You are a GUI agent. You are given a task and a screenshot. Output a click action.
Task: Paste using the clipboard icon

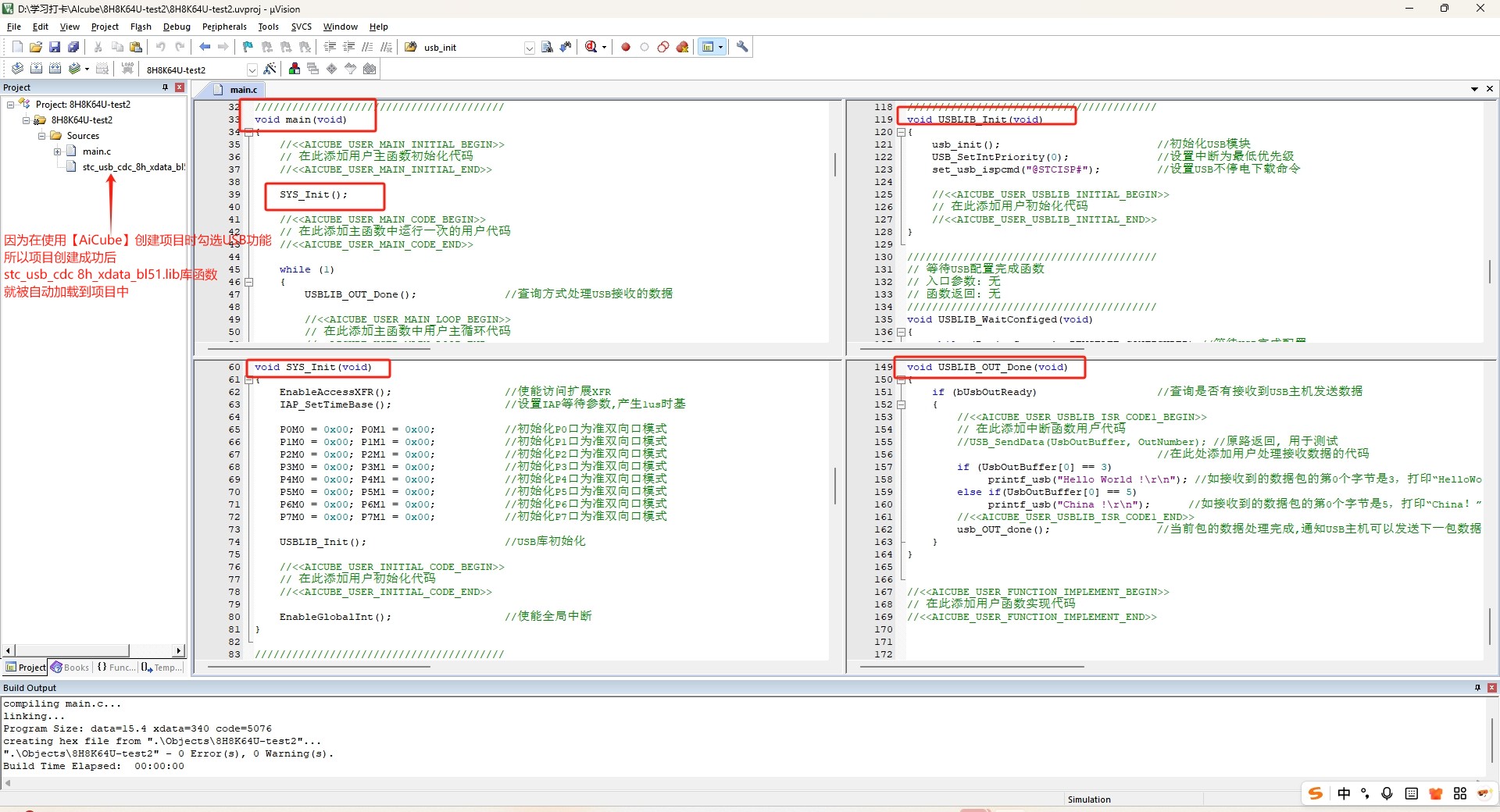(x=136, y=47)
